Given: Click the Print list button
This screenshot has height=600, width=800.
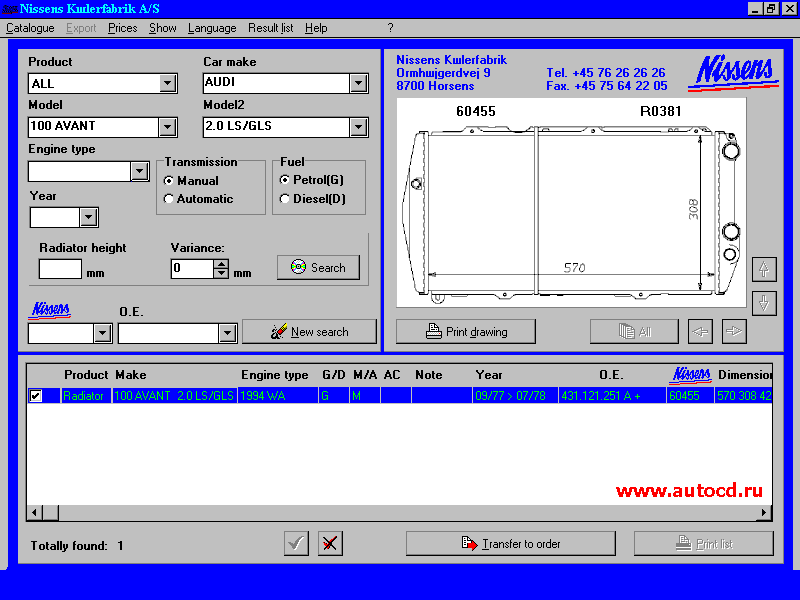Looking at the screenshot, I should click(x=704, y=543).
